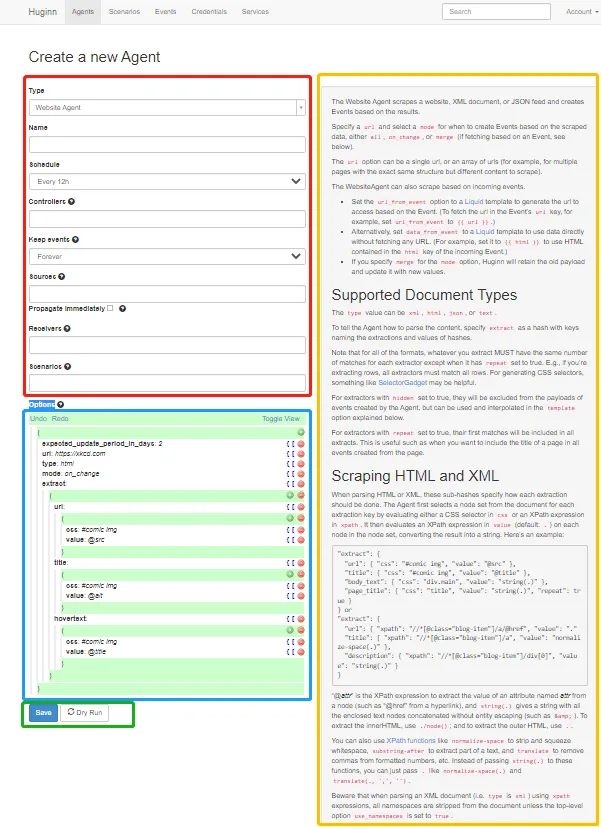The height and width of the screenshot is (827, 601).
Task: Click the help icon next to Options
Action: 61,405
